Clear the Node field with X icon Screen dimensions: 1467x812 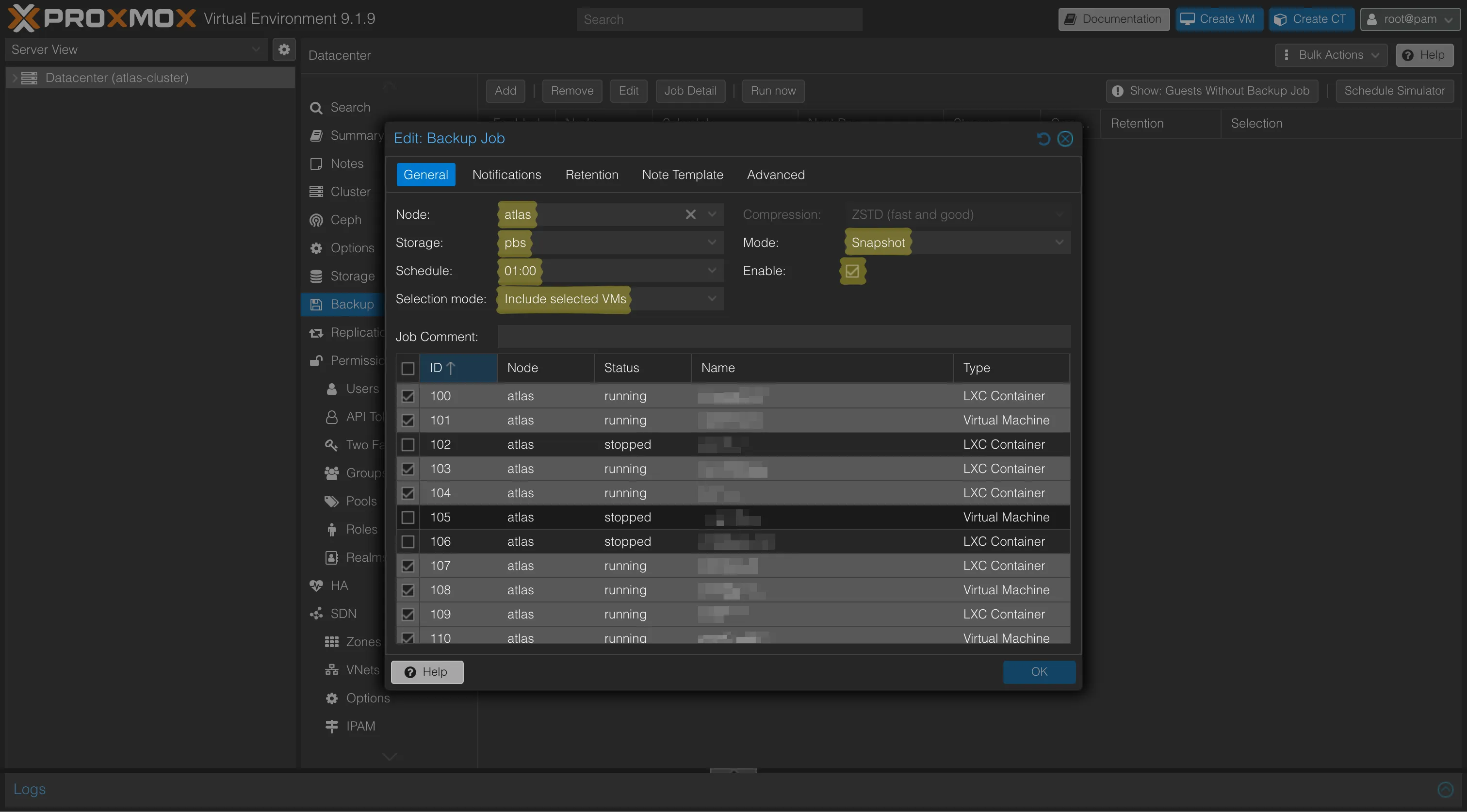tap(690, 215)
